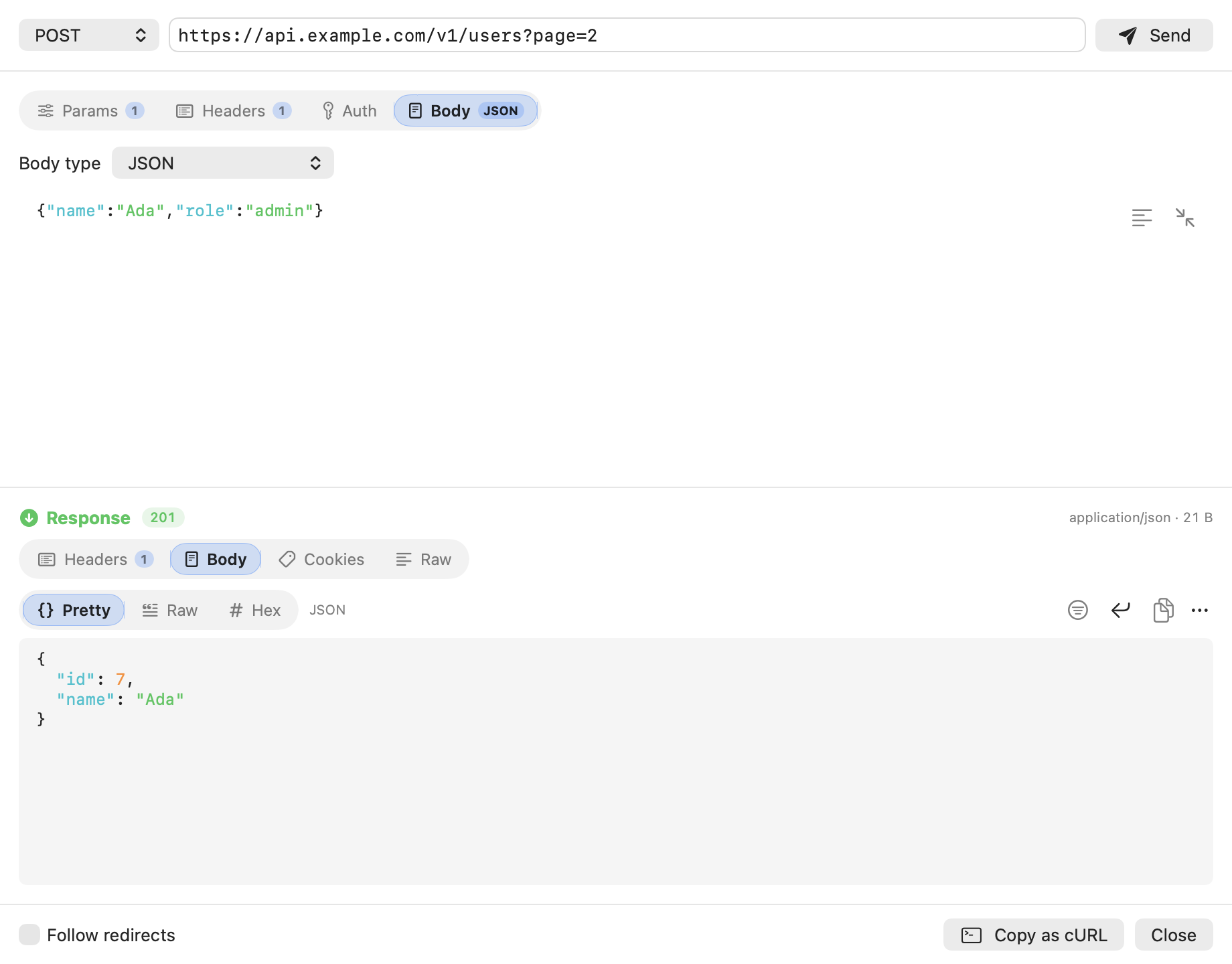Image resolution: width=1232 pixels, height=964 pixels.
Task: Copy response body with clipboard icon
Action: pos(1163,610)
